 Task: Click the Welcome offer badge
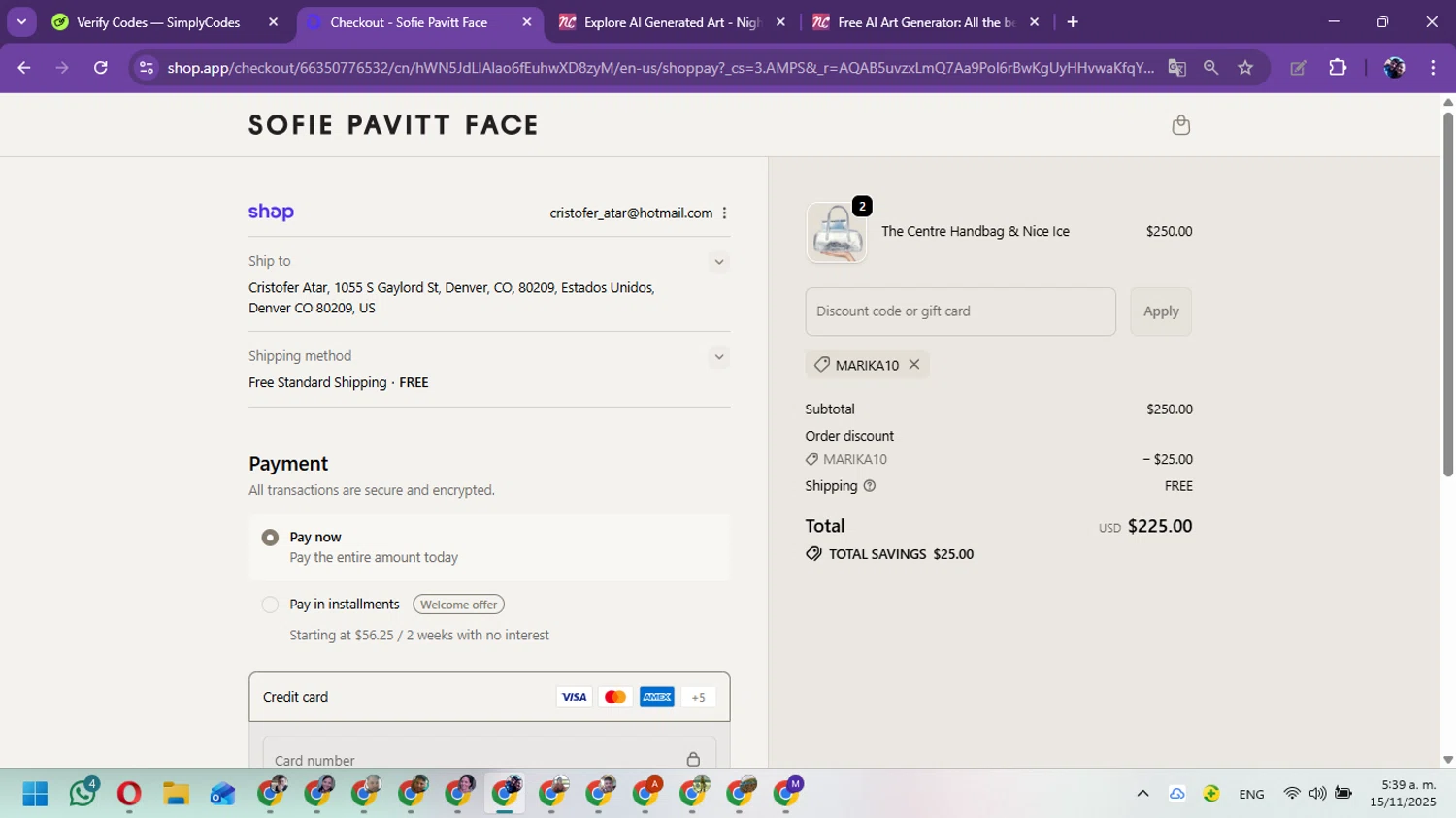(x=458, y=605)
